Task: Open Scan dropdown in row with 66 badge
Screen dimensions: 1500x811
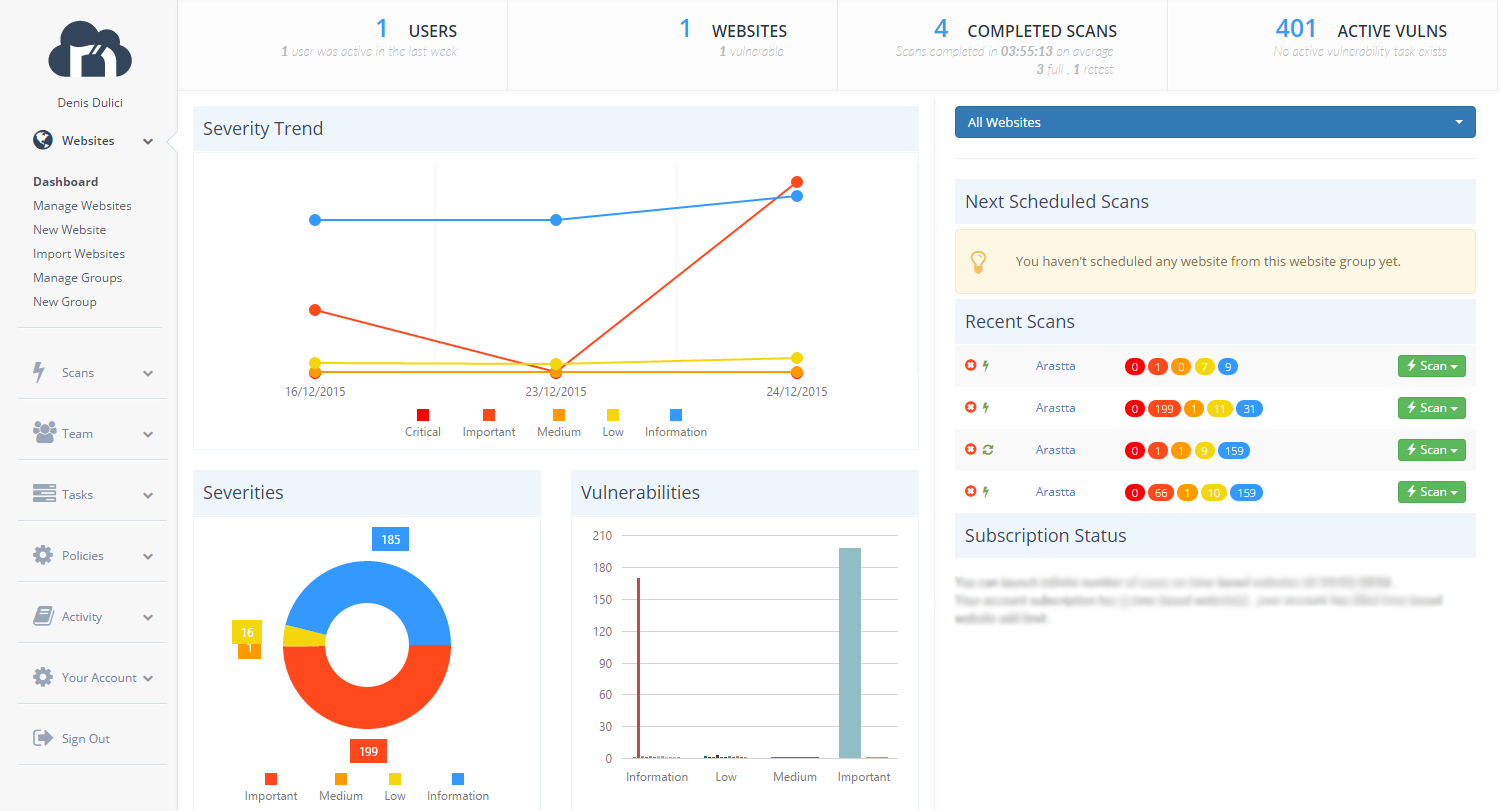Action: tap(1431, 492)
